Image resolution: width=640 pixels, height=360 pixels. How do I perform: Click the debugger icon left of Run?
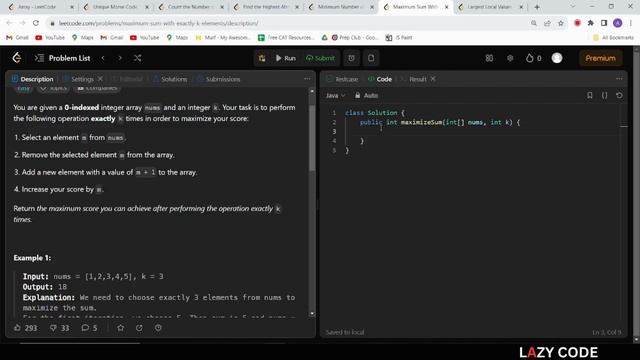tap(262, 58)
